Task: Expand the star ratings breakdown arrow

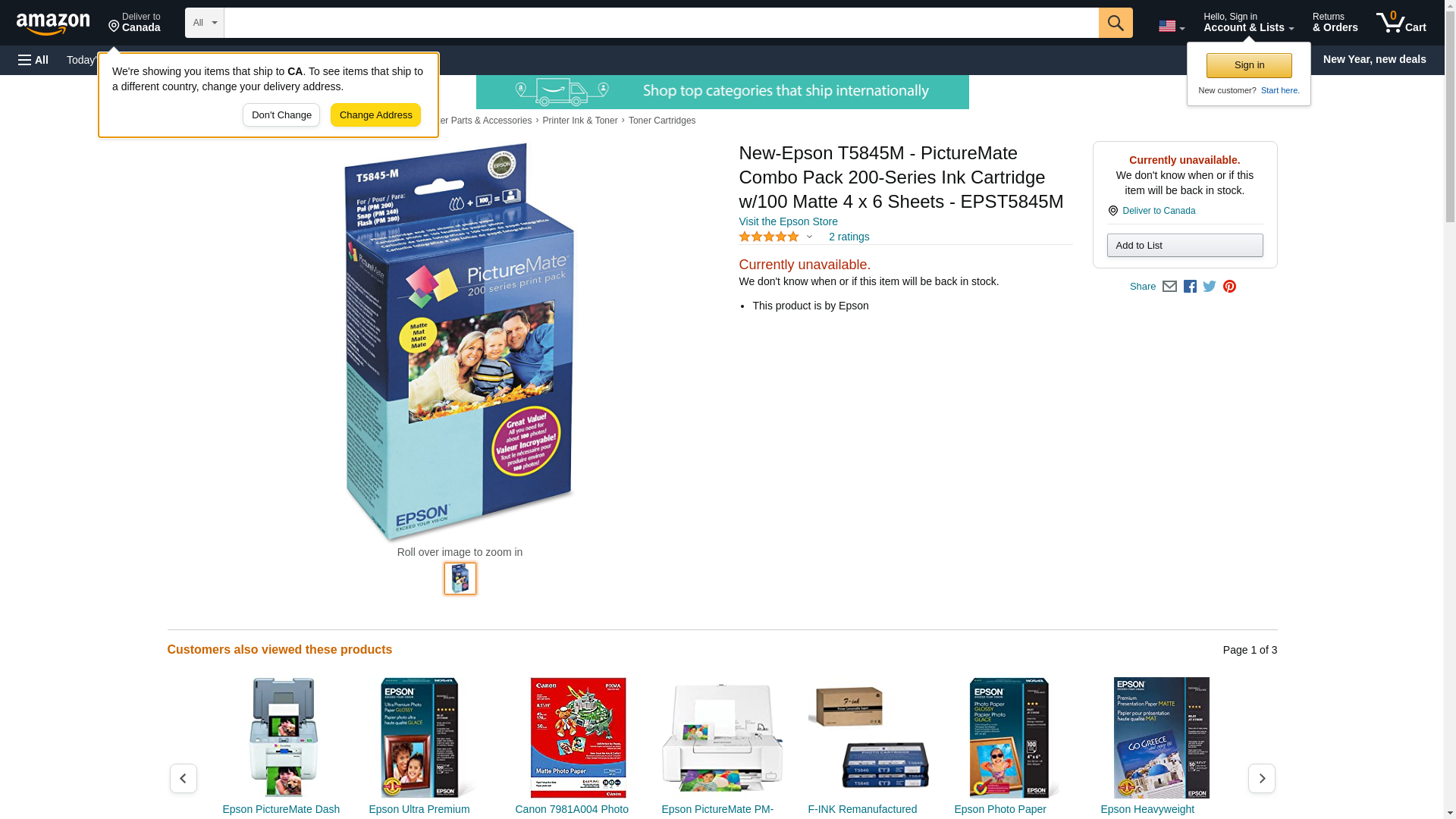Action: pyautogui.click(x=809, y=237)
